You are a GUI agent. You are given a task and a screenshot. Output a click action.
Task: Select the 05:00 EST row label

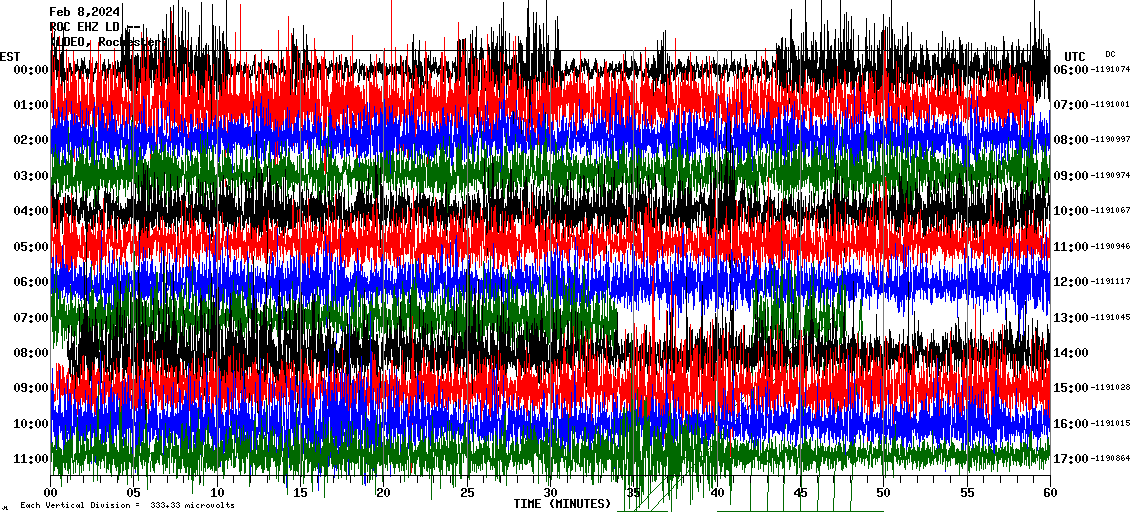pos(30,247)
